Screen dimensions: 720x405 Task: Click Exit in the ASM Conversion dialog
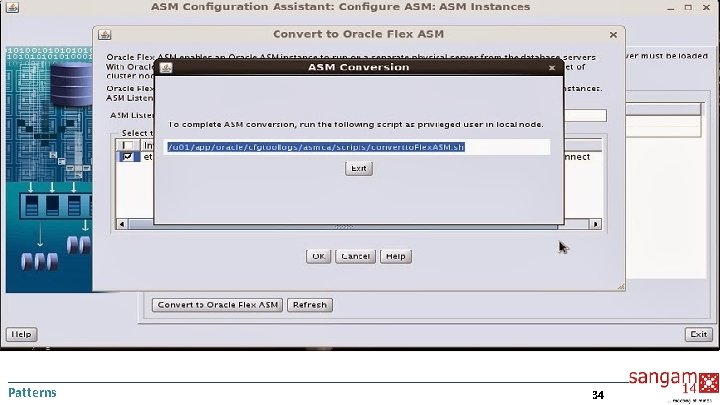(x=359, y=169)
